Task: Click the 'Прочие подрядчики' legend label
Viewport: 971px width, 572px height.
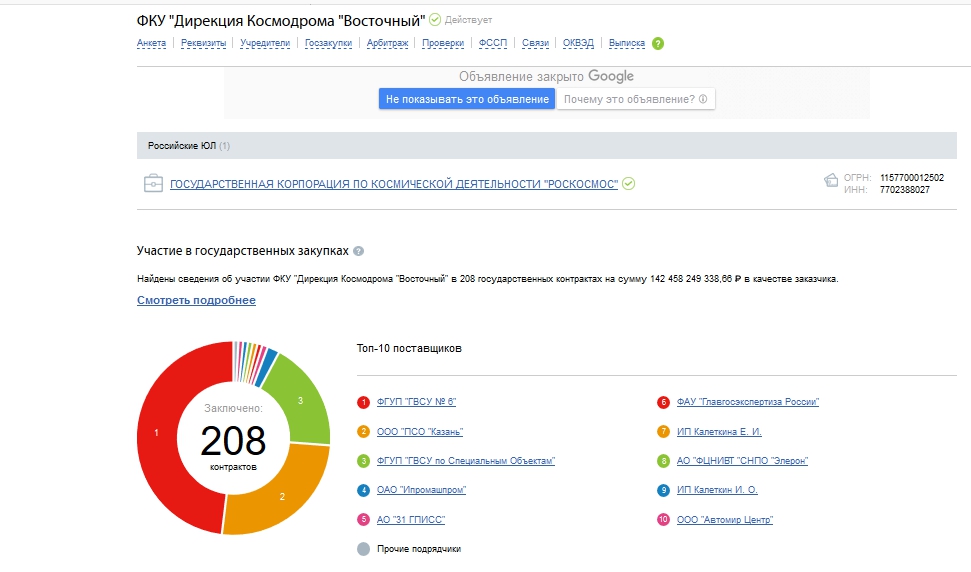Action: click(x=419, y=549)
